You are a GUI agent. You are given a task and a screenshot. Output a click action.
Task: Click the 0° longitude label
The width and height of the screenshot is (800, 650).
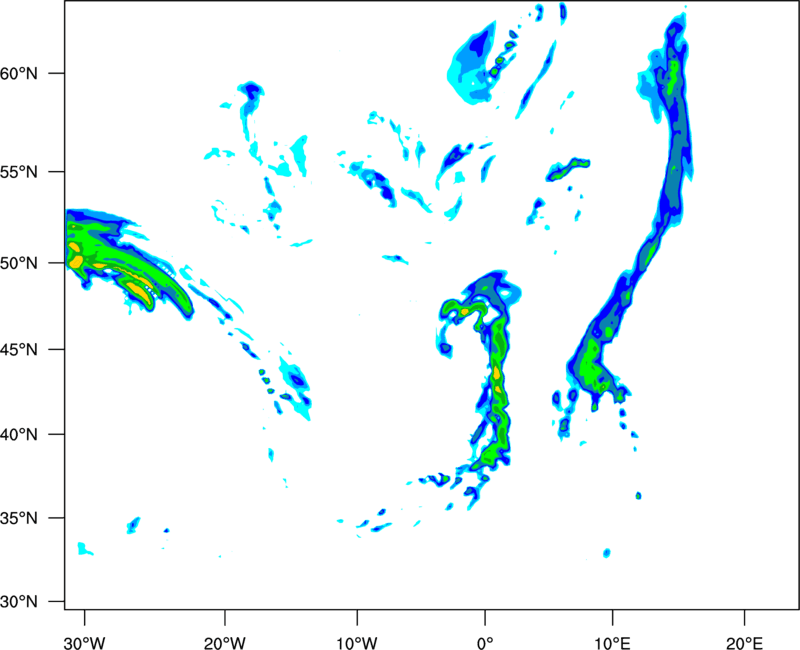pos(485,643)
